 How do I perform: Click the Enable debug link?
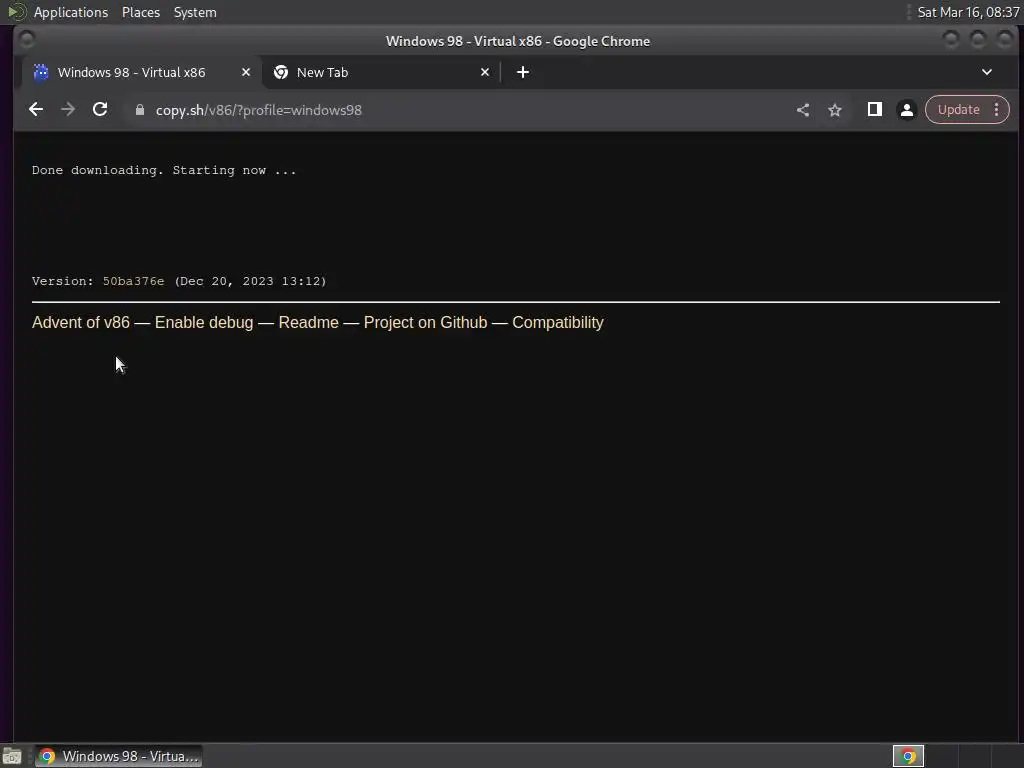(x=204, y=323)
